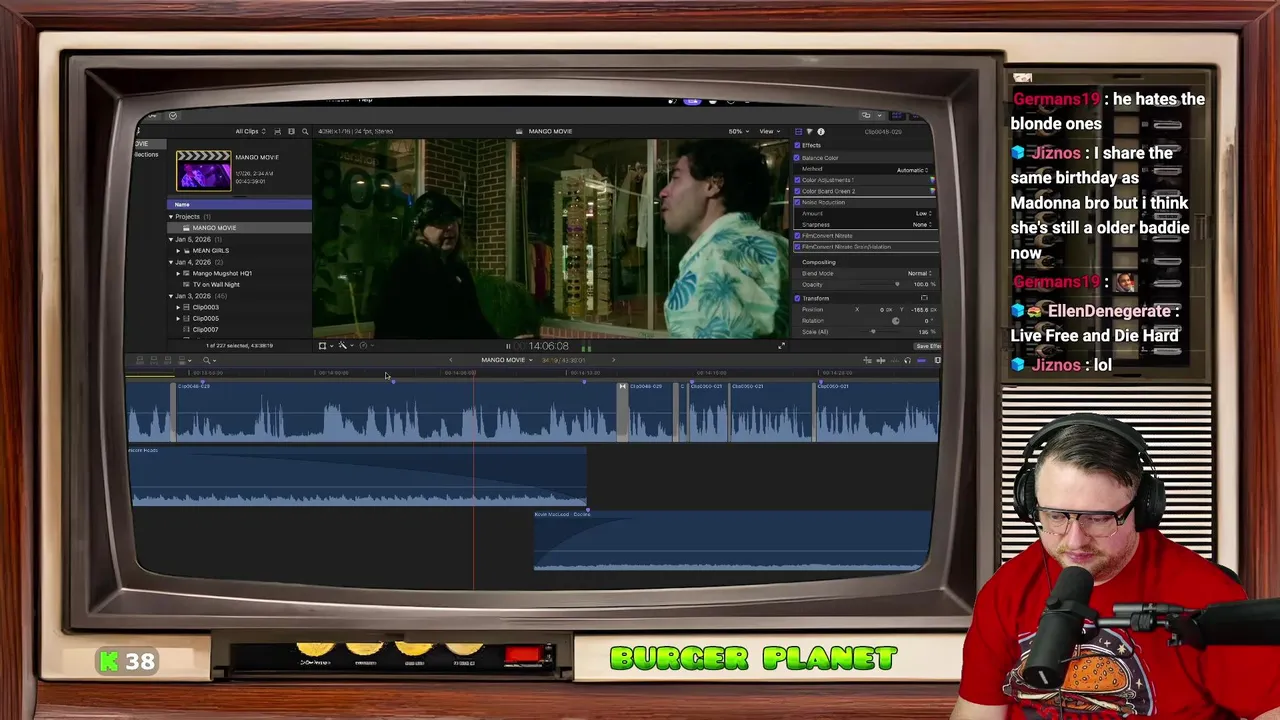Toggle solo for selected timeline items
The width and height of the screenshot is (1280, 720).
coord(895,360)
